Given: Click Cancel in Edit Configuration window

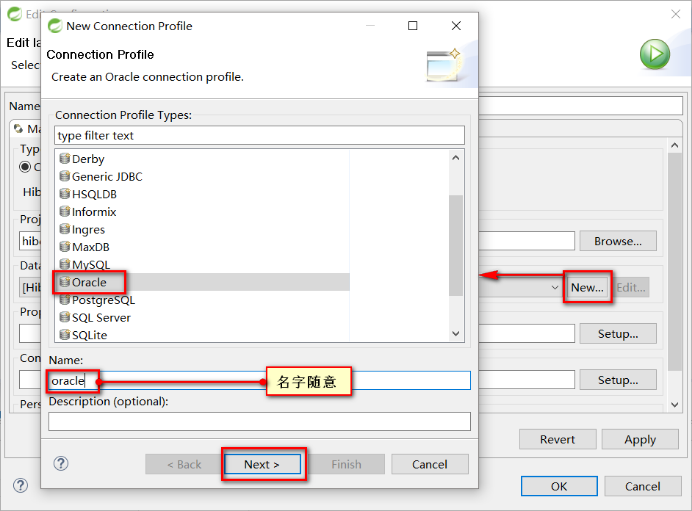Looking at the screenshot, I should point(643,486).
